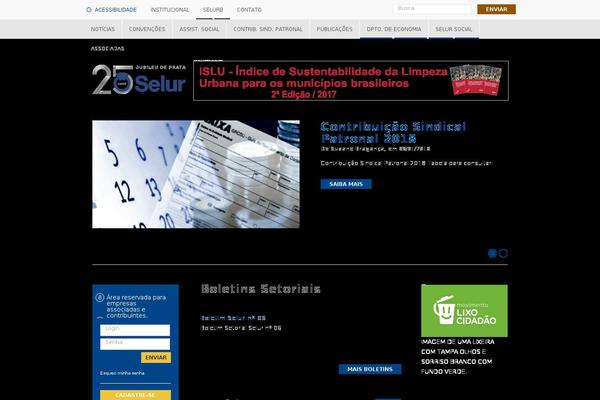Open Boletim Selur nº 08 link
The height and width of the screenshot is (400, 600).
[233, 318]
